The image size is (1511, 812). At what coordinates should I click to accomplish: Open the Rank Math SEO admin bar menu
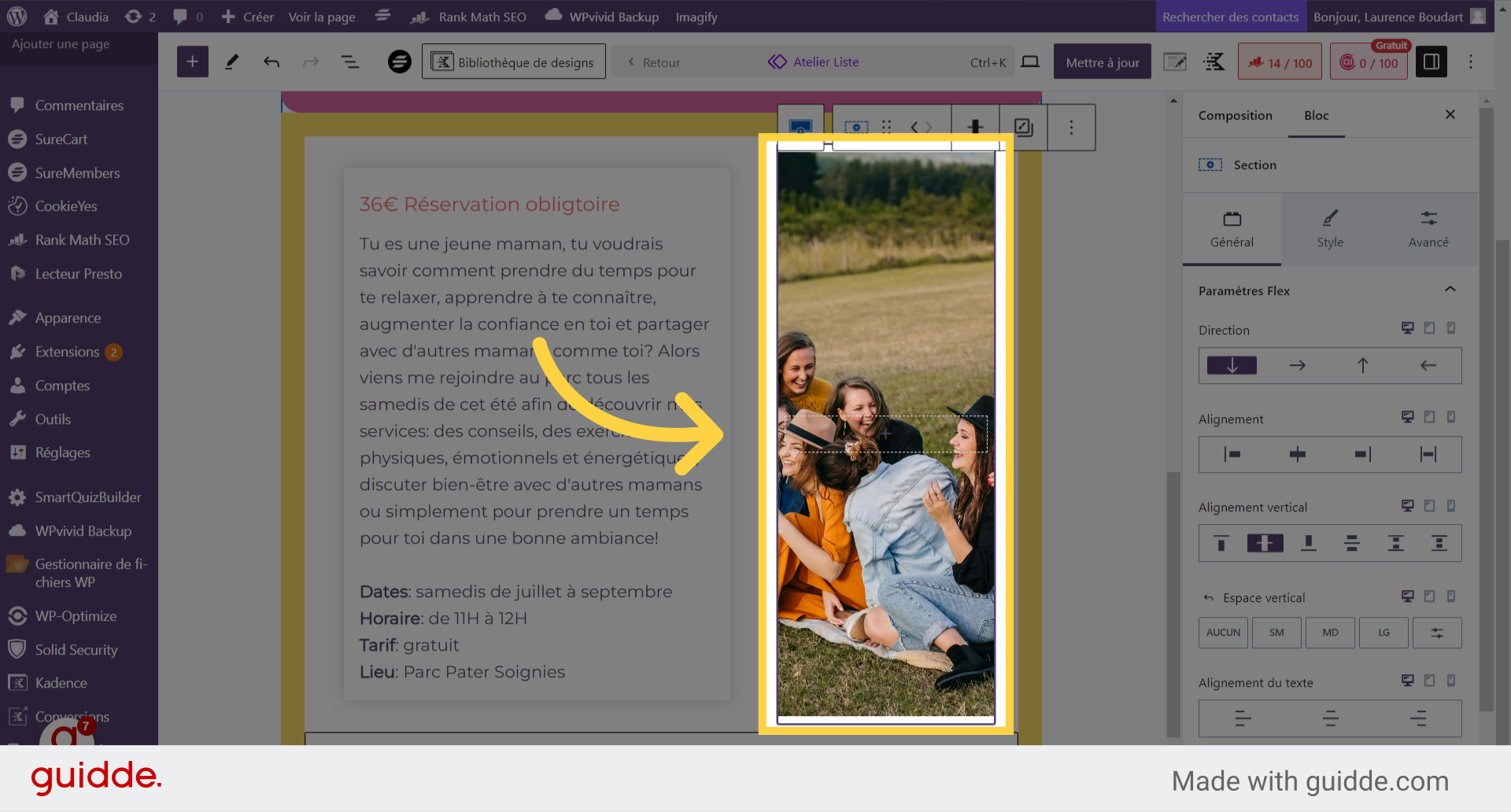tap(468, 17)
